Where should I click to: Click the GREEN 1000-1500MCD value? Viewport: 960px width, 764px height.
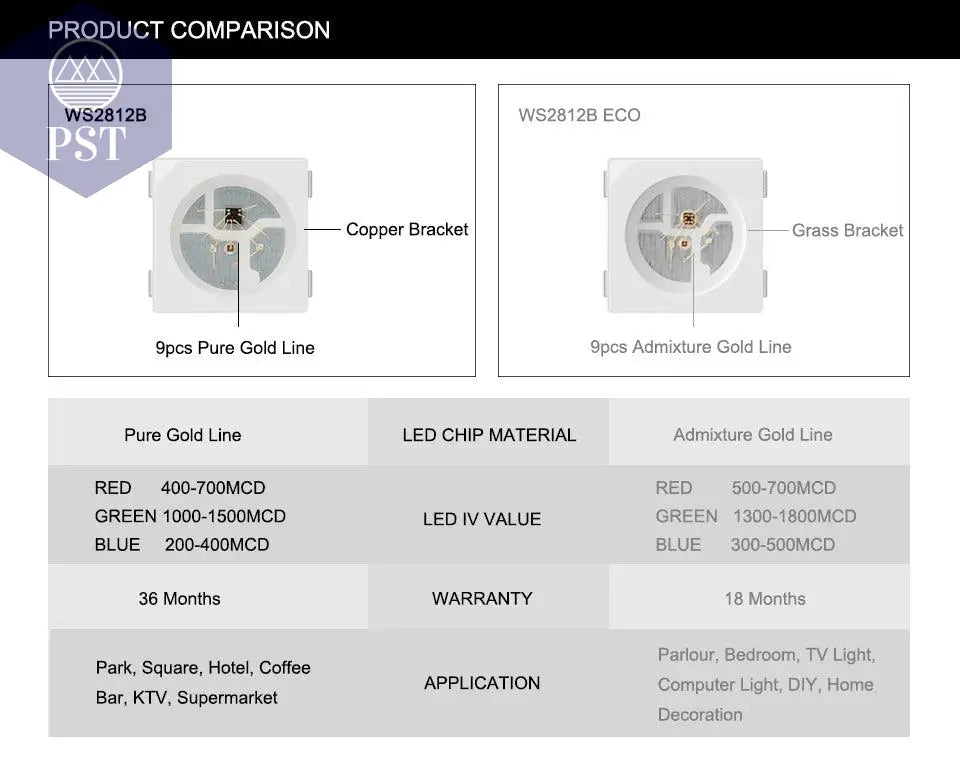pyautogui.click(x=190, y=516)
